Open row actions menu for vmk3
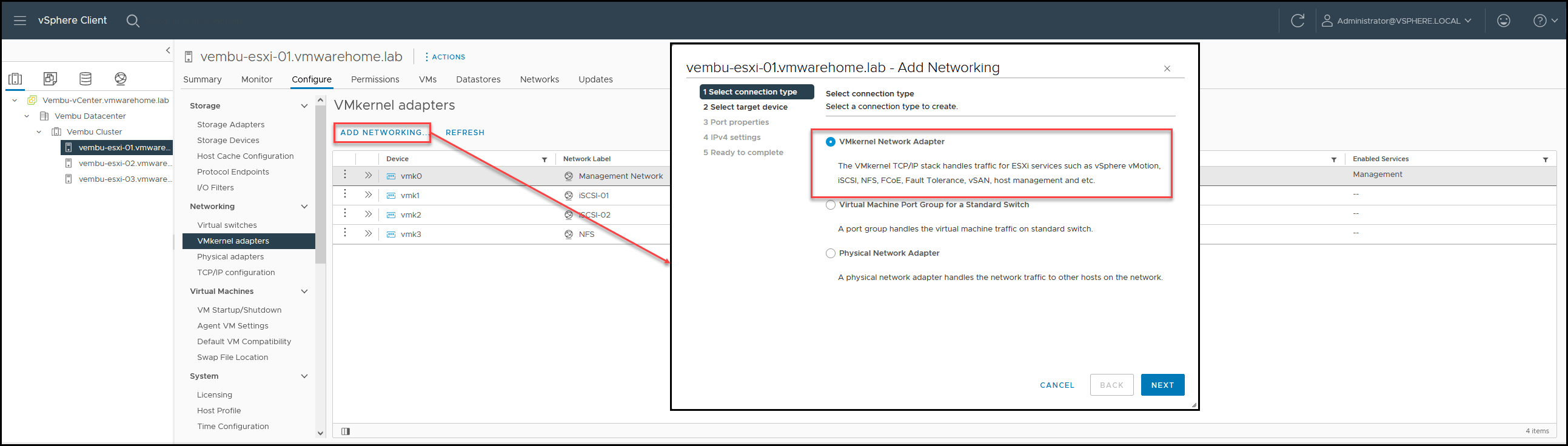1568x446 pixels. pyautogui.click(x=345, y=233)
